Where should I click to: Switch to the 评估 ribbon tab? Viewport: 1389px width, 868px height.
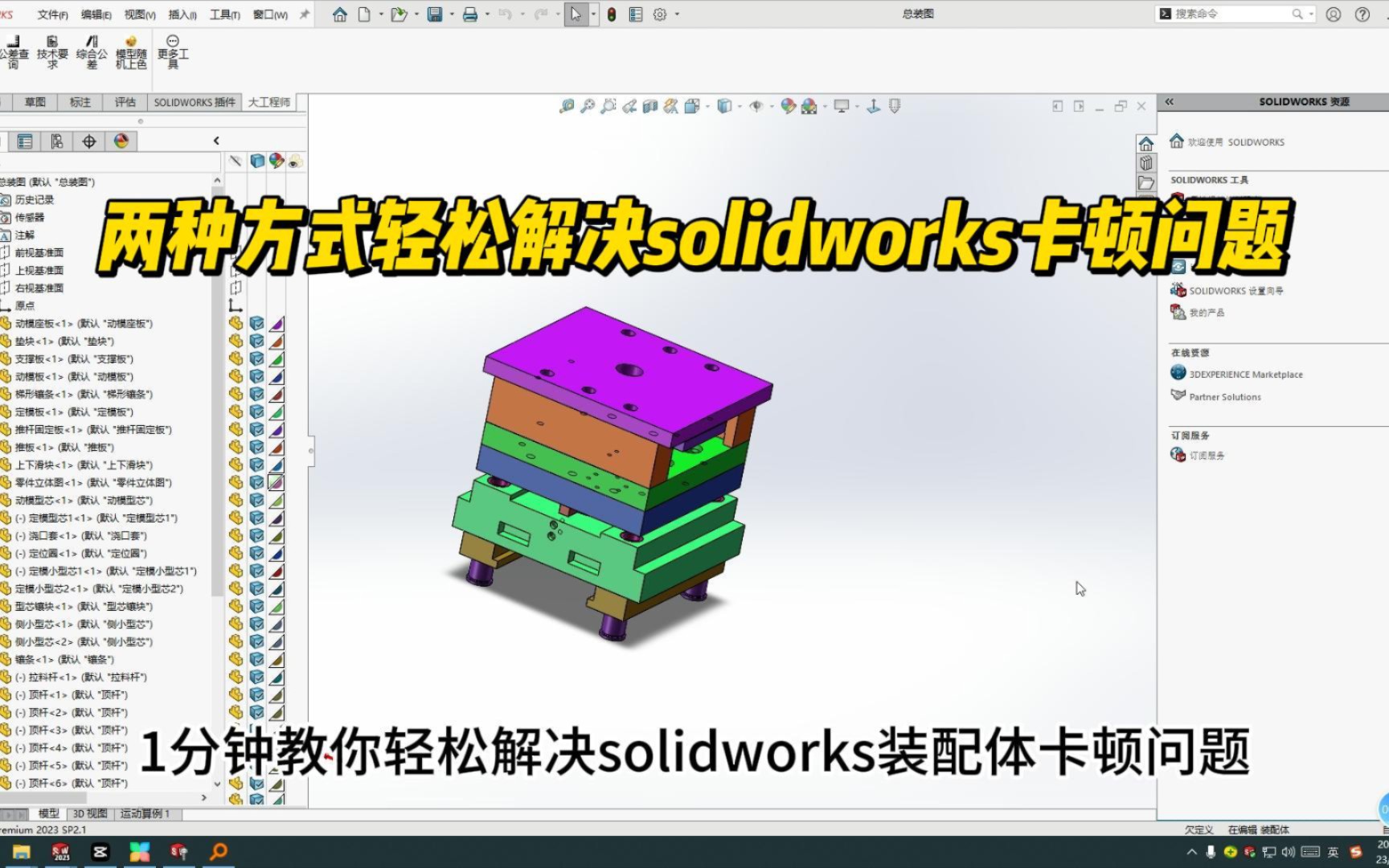click(x=125, y=102)
